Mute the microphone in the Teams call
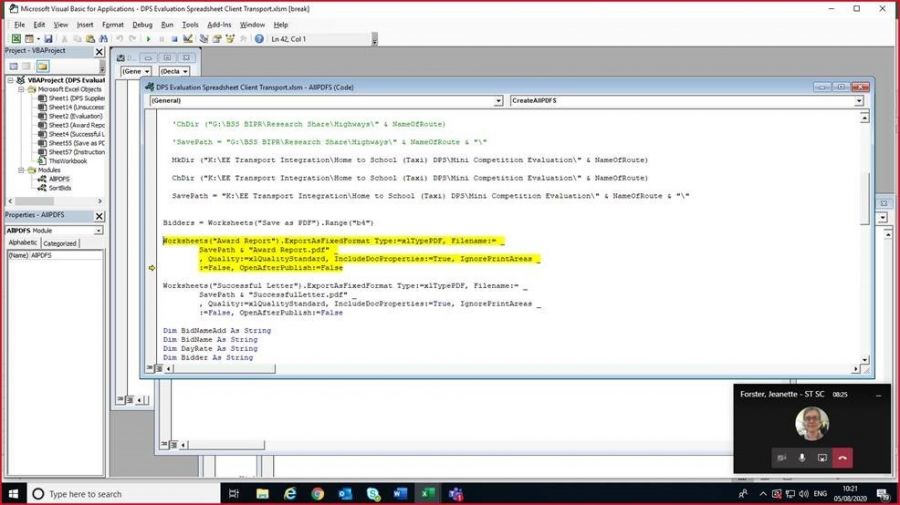Screen dimensions: 900x505 [x=802, y=458]
